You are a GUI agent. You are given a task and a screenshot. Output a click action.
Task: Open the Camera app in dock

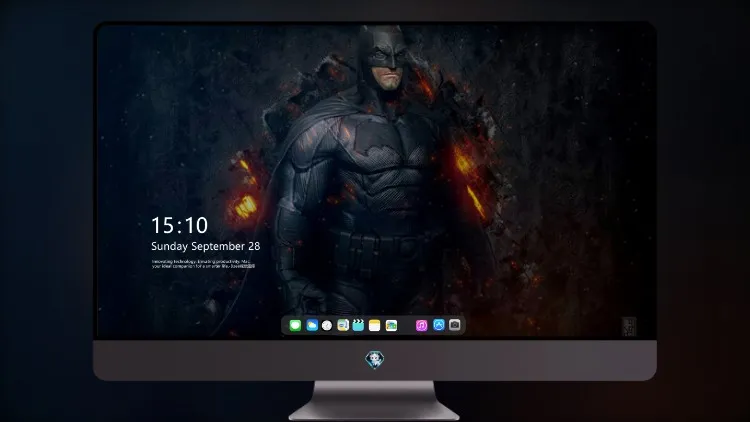(x=455, y=325)
